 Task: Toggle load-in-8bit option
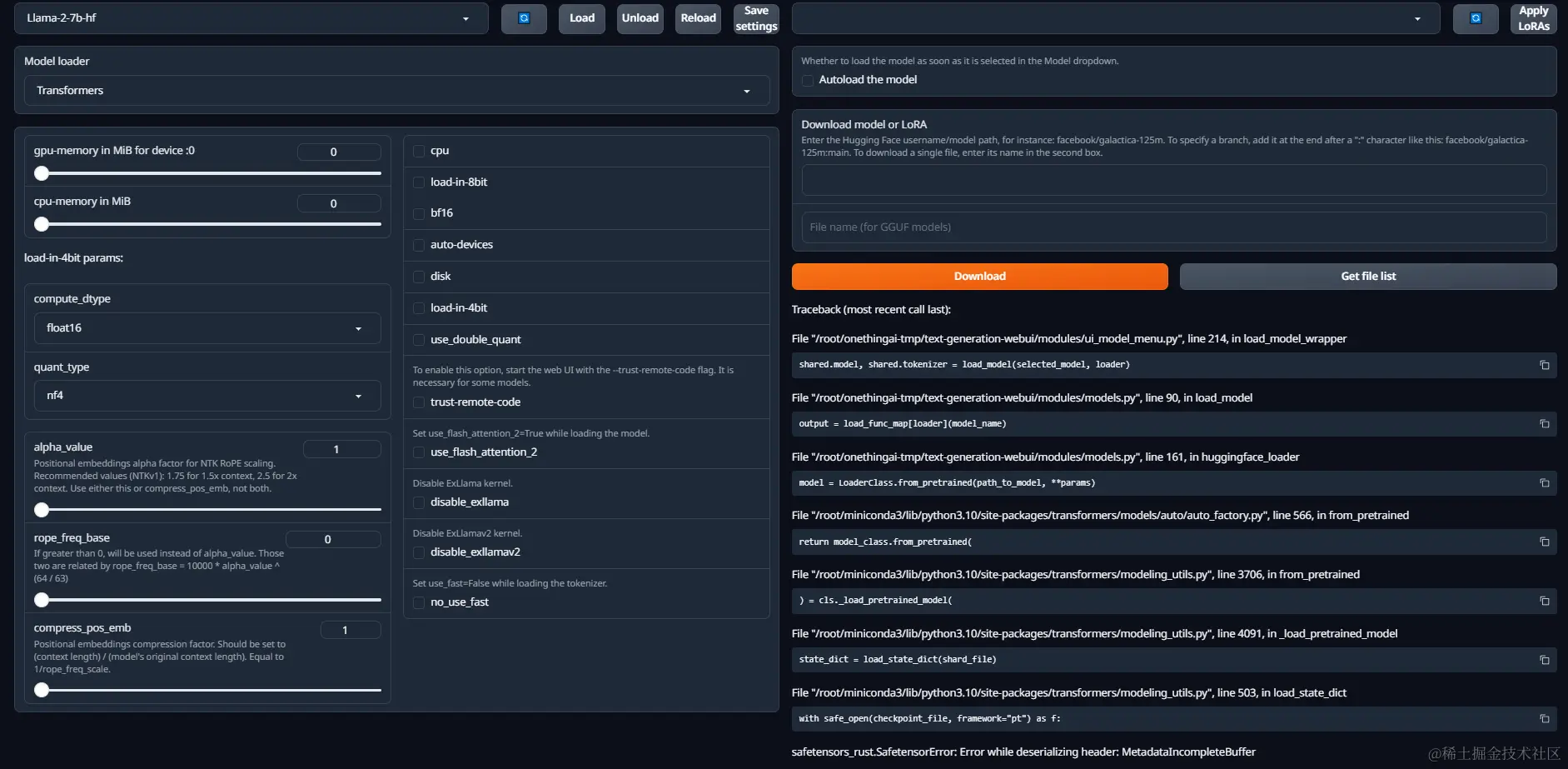click(419, 182)
